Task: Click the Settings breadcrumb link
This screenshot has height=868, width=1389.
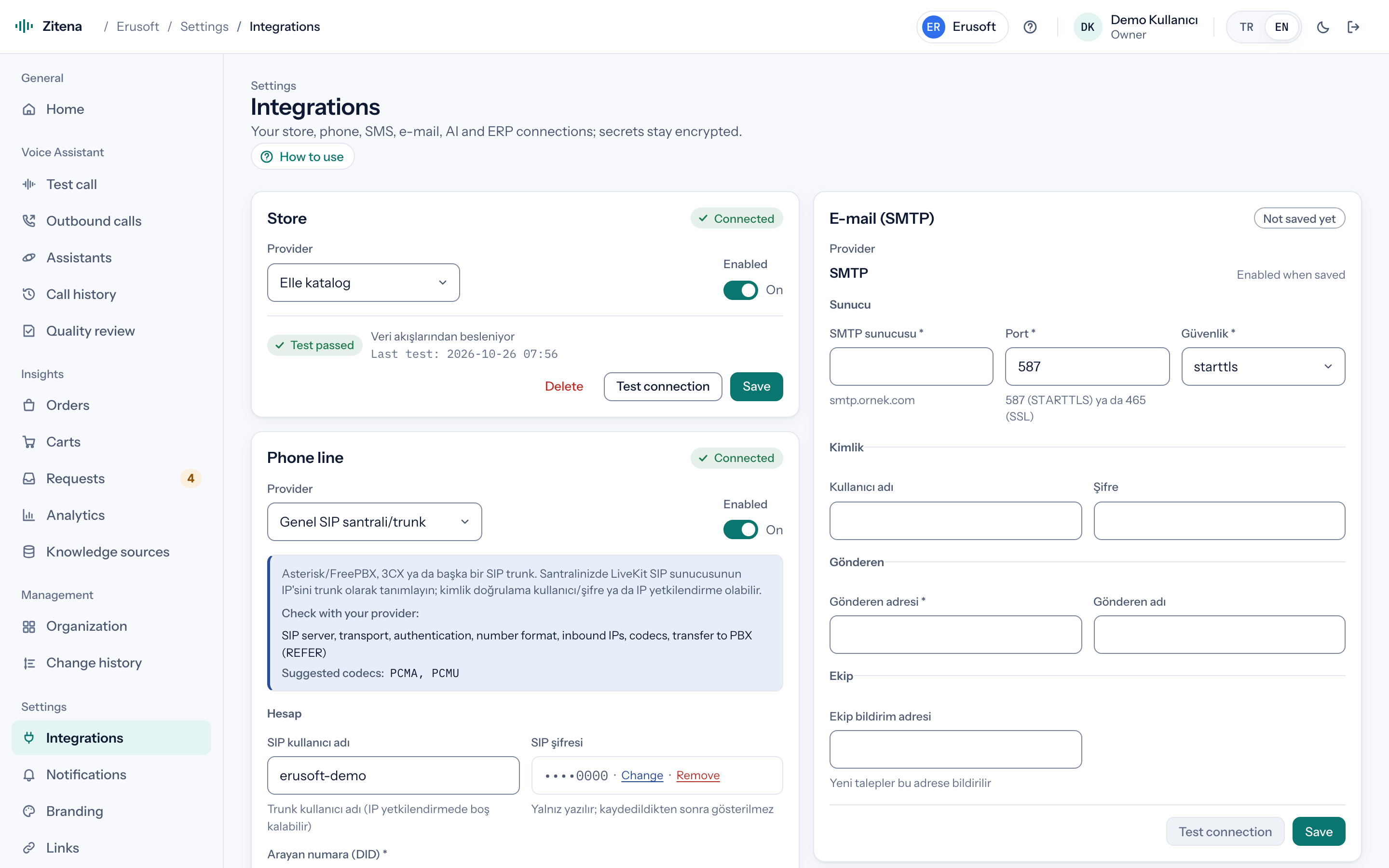Action: tap(204, 27)
